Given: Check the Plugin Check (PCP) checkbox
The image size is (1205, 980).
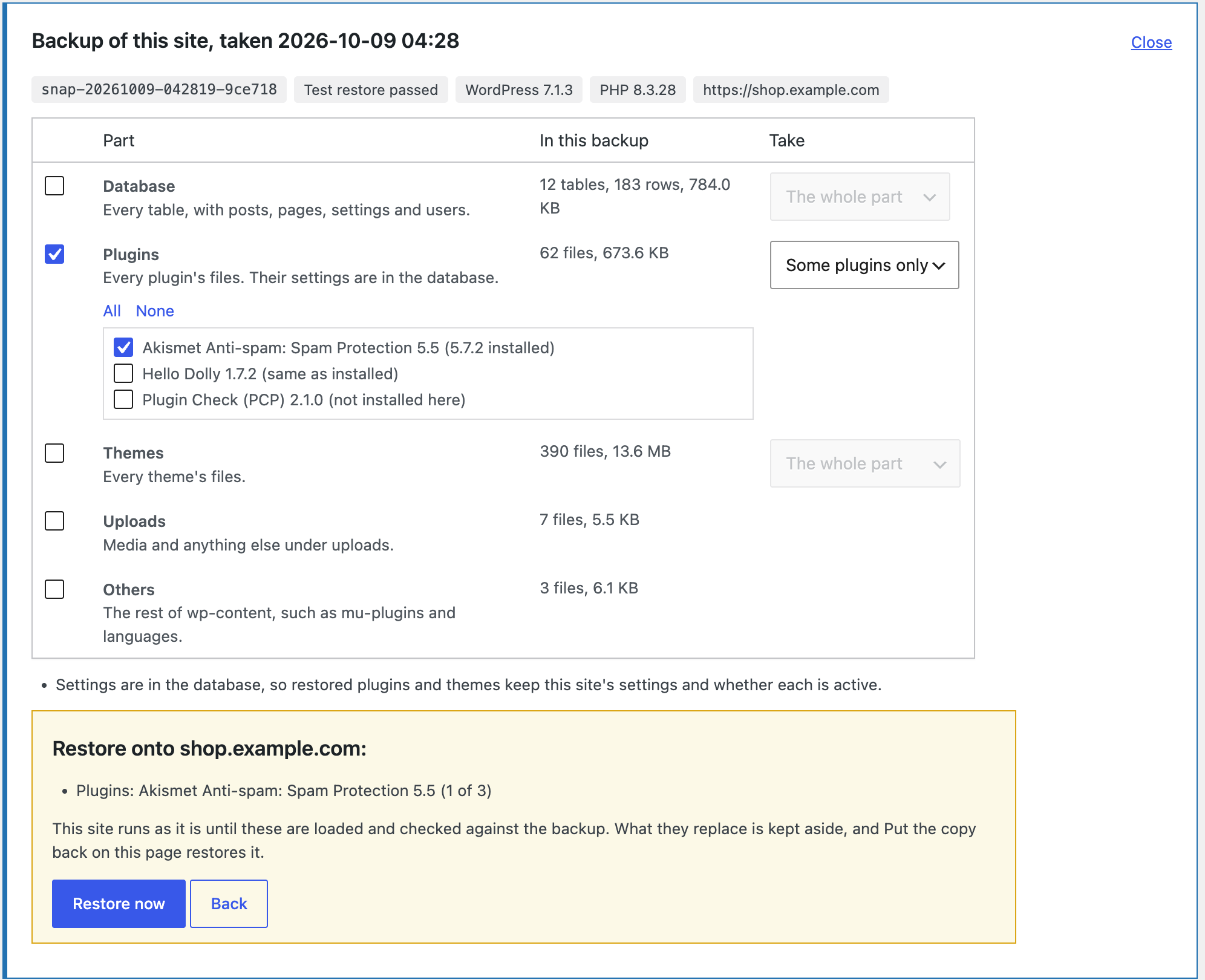Looking at the screenshot, I should [x=123, y=400].
